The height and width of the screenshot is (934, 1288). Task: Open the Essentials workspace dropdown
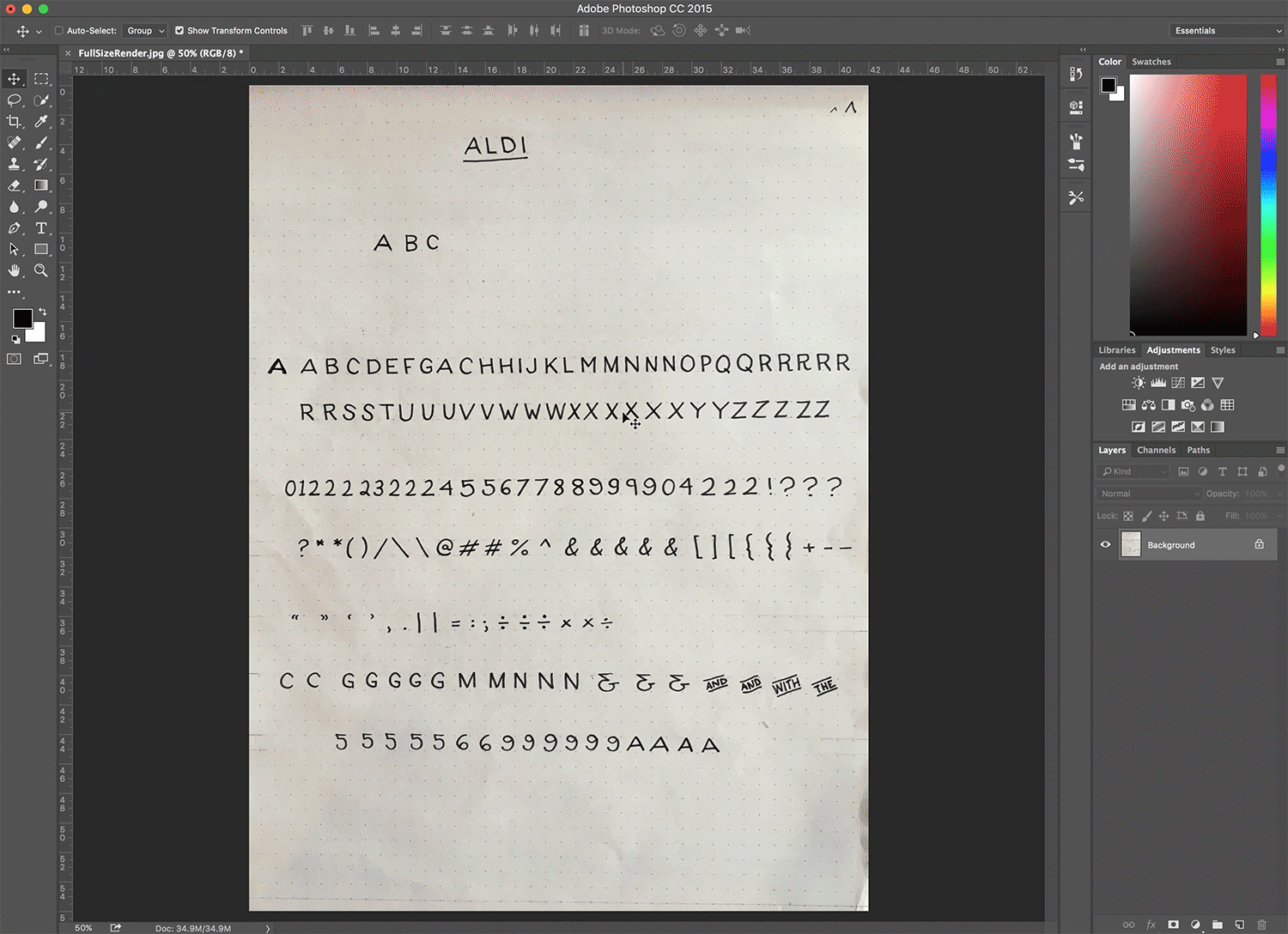[1228, 30]
